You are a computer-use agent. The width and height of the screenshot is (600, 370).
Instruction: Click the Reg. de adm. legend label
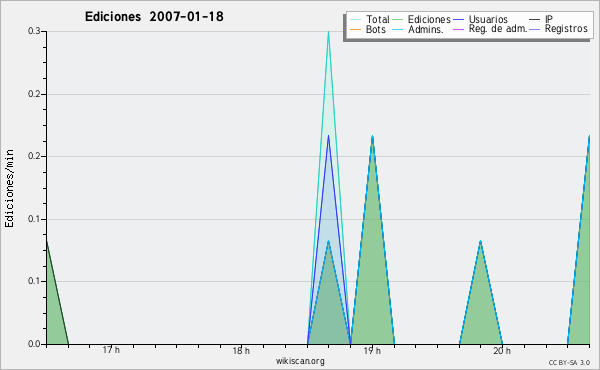tap(498, 29)
